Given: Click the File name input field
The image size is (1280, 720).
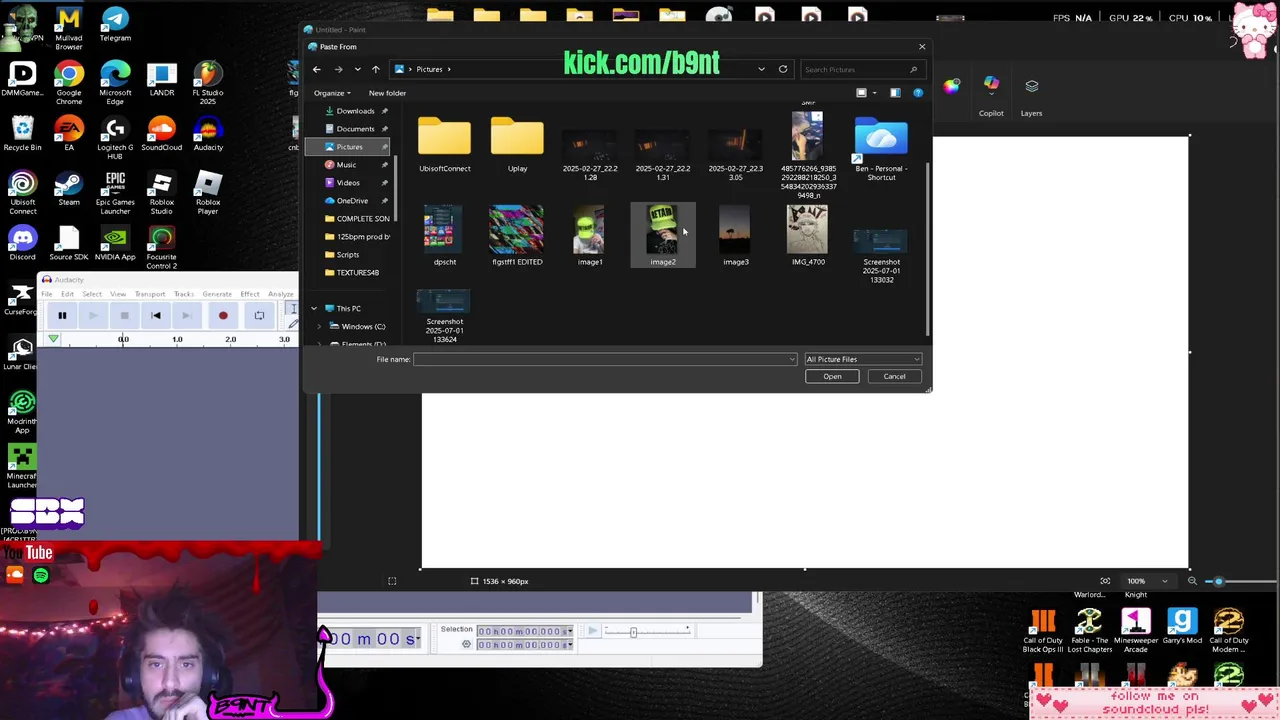Looking at the screenshot, I should pyautogui.click(x=605, y=359).
